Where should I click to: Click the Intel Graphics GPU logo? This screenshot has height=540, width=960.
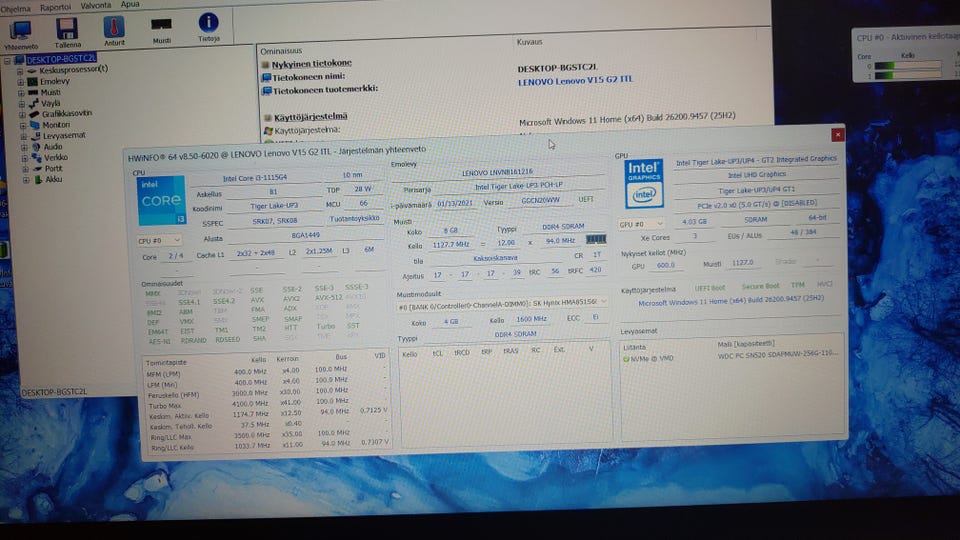644,184
